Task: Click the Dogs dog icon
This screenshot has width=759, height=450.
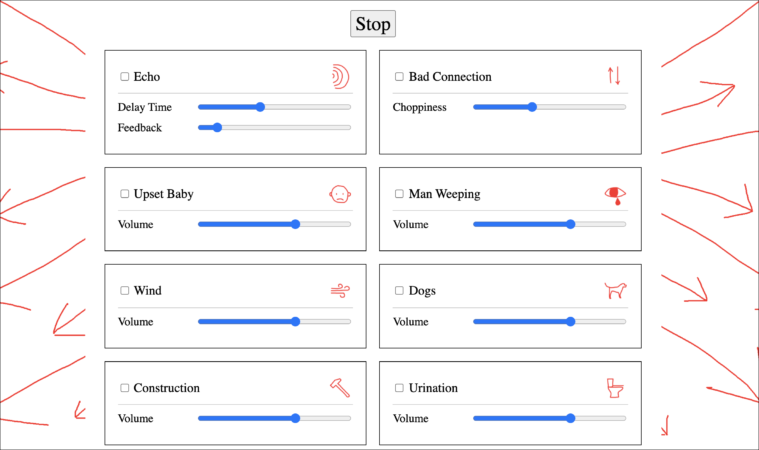Action: coord(615,290)
